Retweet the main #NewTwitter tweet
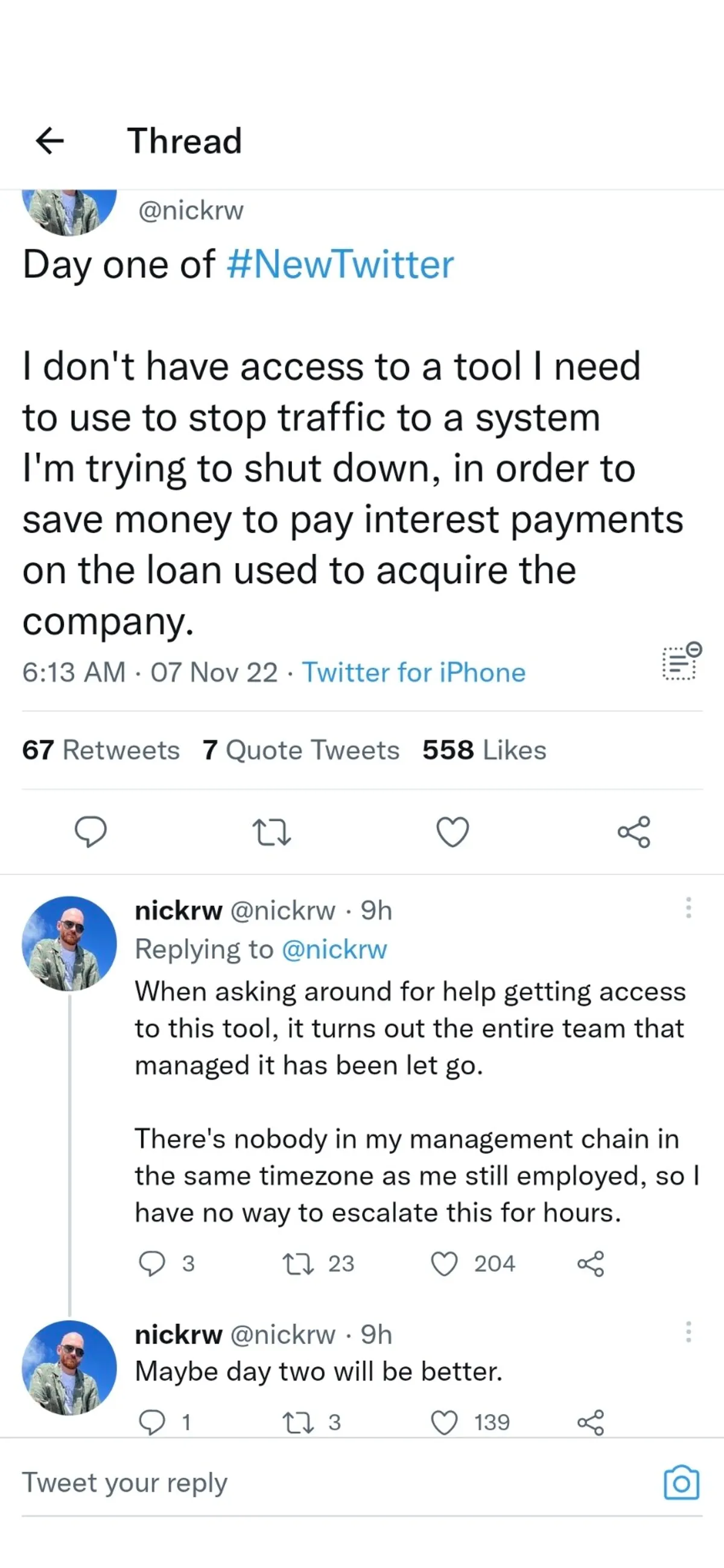Screen dimensions: 724x1568 click(x=271, y=832)
